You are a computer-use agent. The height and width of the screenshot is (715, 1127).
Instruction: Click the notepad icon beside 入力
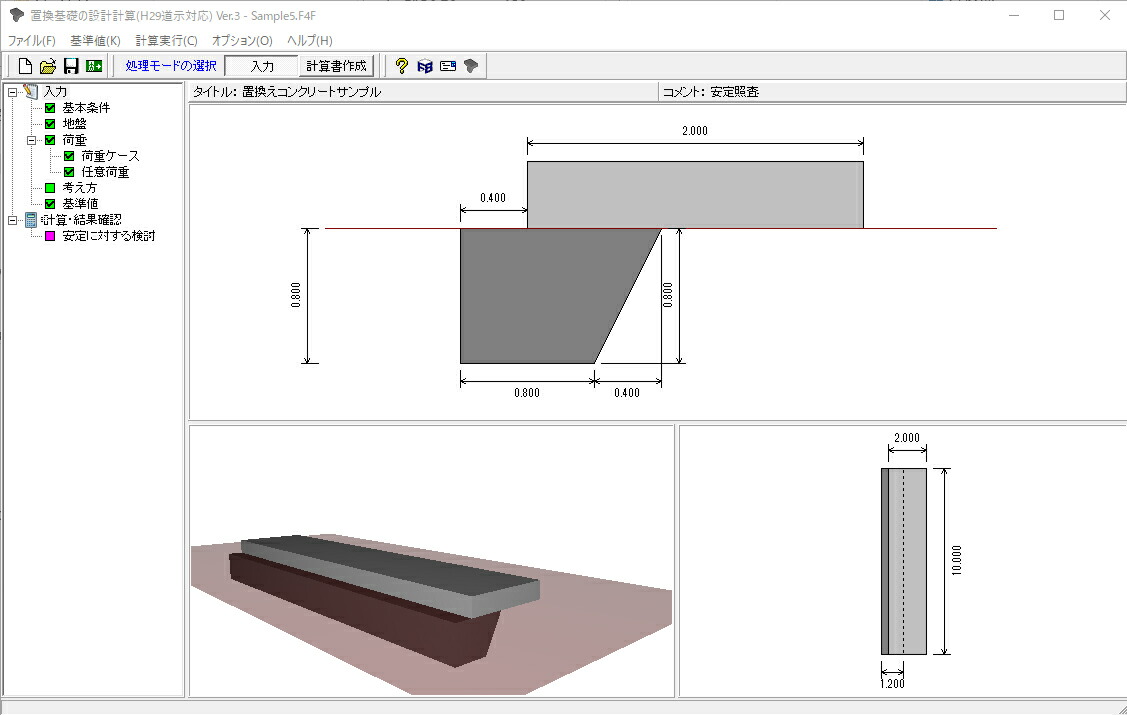(x=30, y=91)
